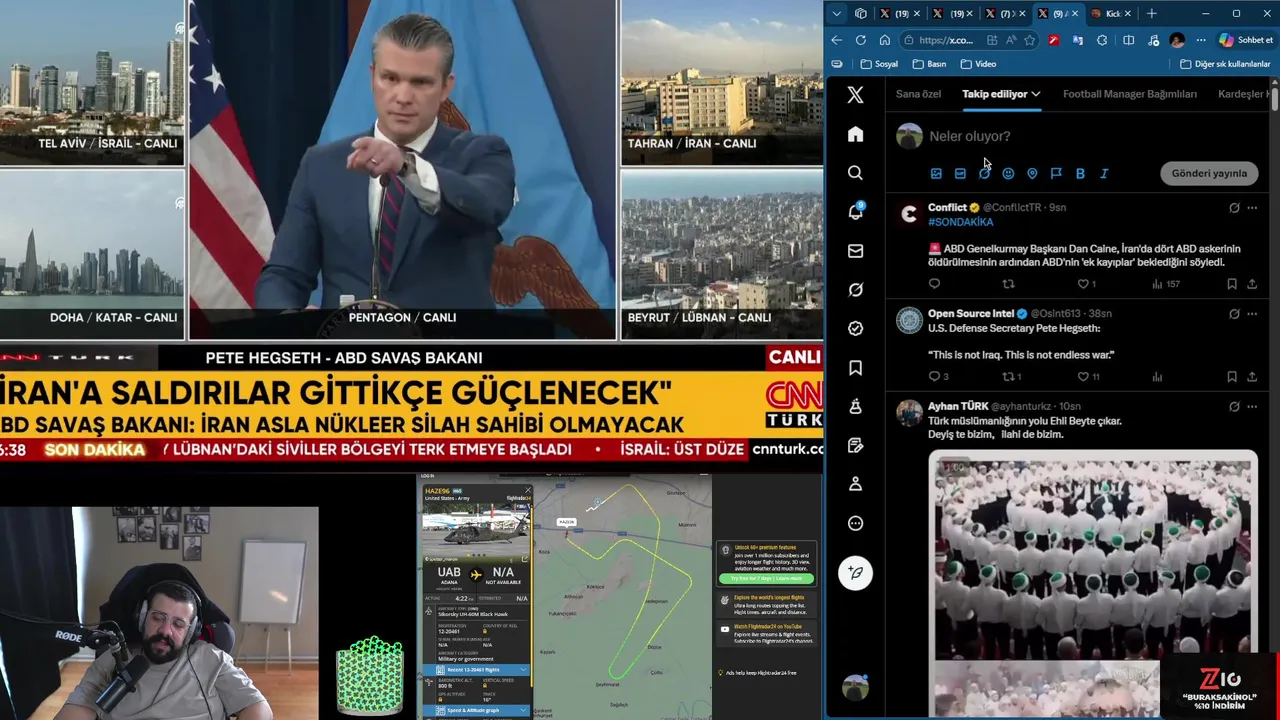Image resolution: width=1280 pixels, height=720 pixels.
Task: Open more options on Open Source Intel post
Action: 1252,314
